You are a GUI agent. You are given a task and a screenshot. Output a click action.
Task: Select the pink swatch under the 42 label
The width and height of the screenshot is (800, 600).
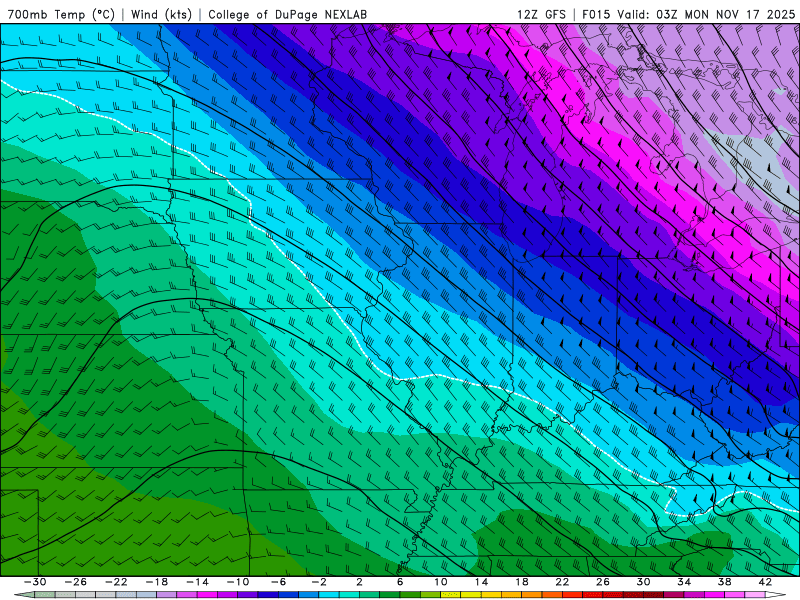755,594
